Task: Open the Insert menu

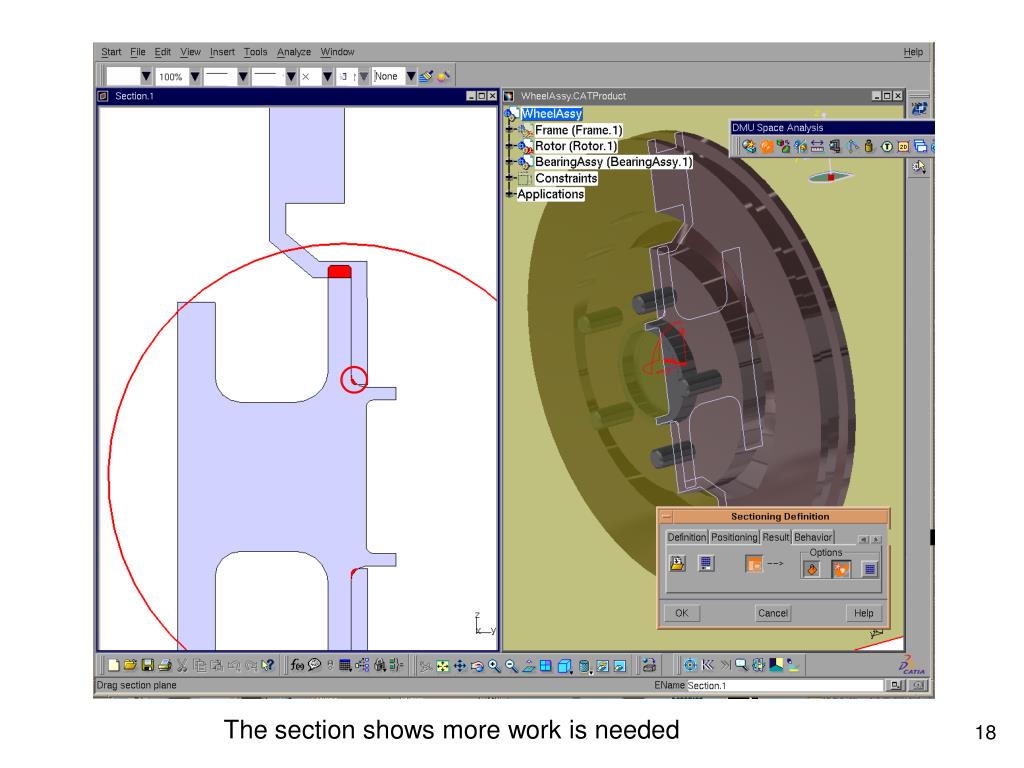Action: [222, 52]
